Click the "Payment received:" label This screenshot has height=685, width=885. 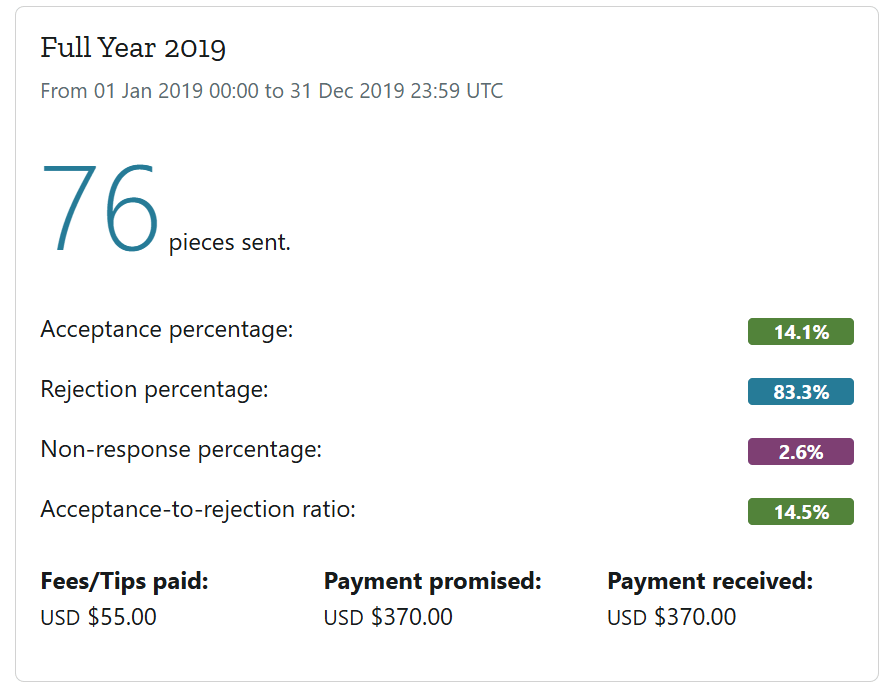710,582
